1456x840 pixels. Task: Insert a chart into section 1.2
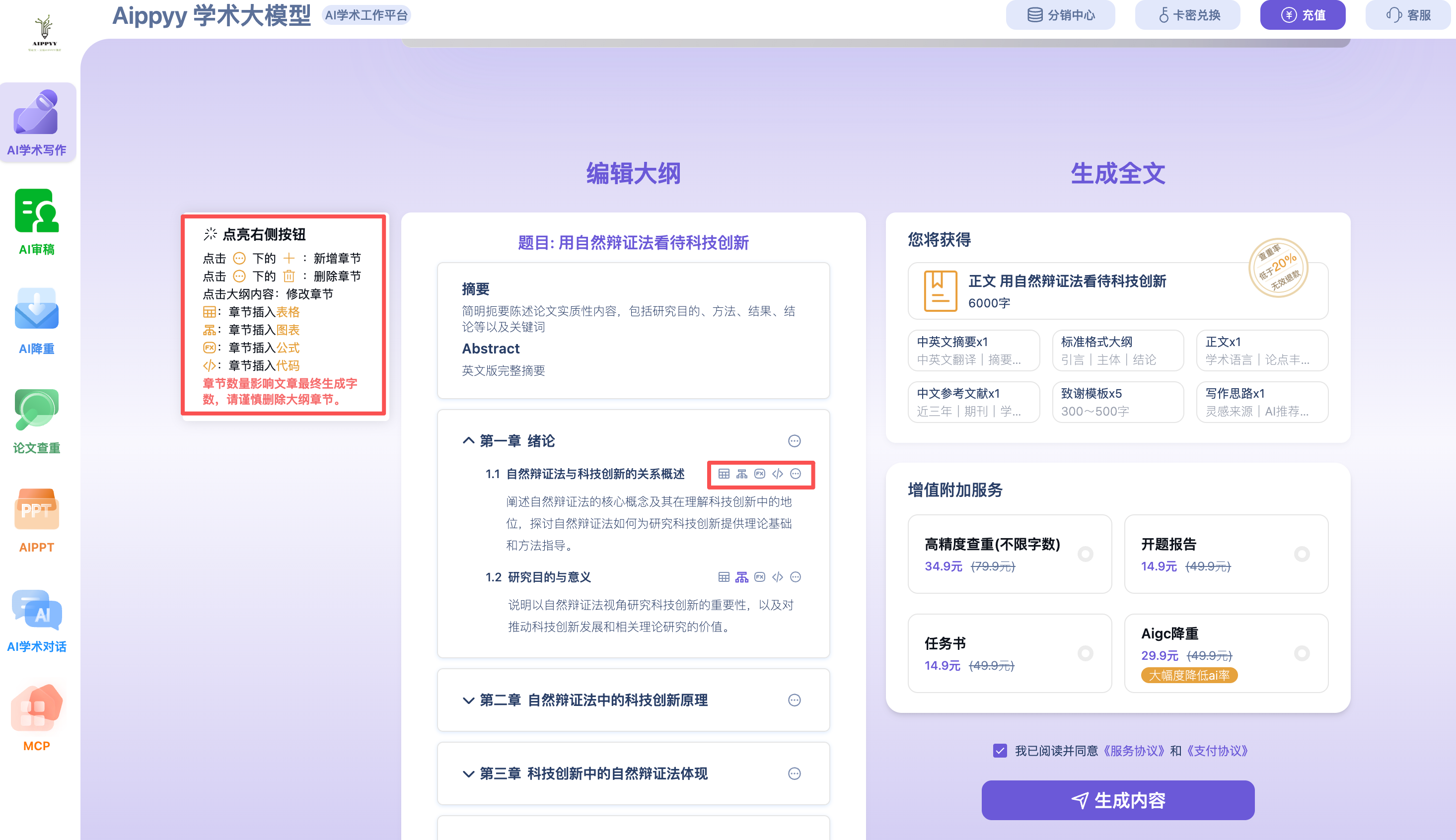coord(741,577)
